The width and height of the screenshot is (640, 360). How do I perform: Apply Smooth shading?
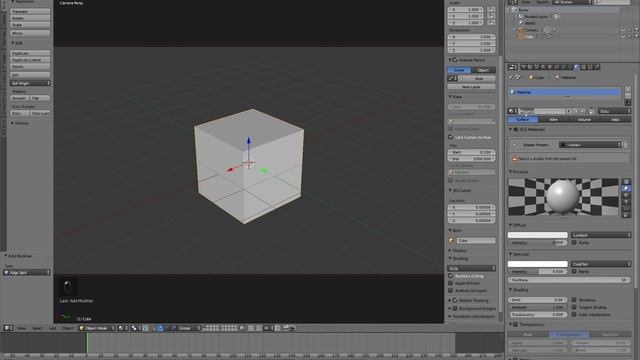(19, 98)
